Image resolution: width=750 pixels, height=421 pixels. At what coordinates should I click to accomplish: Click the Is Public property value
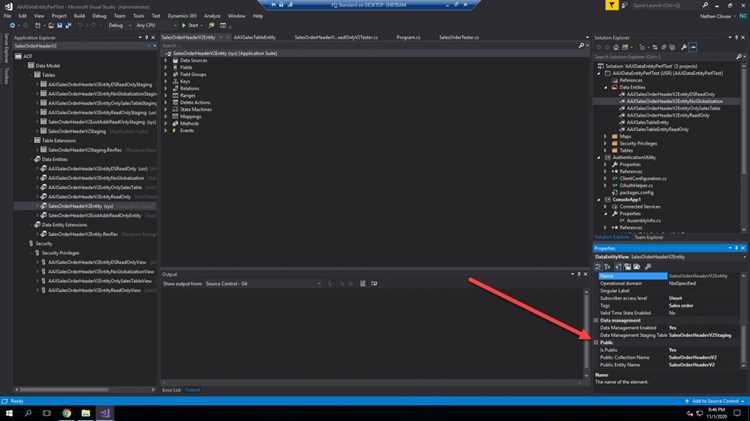[x=704, y=350]
